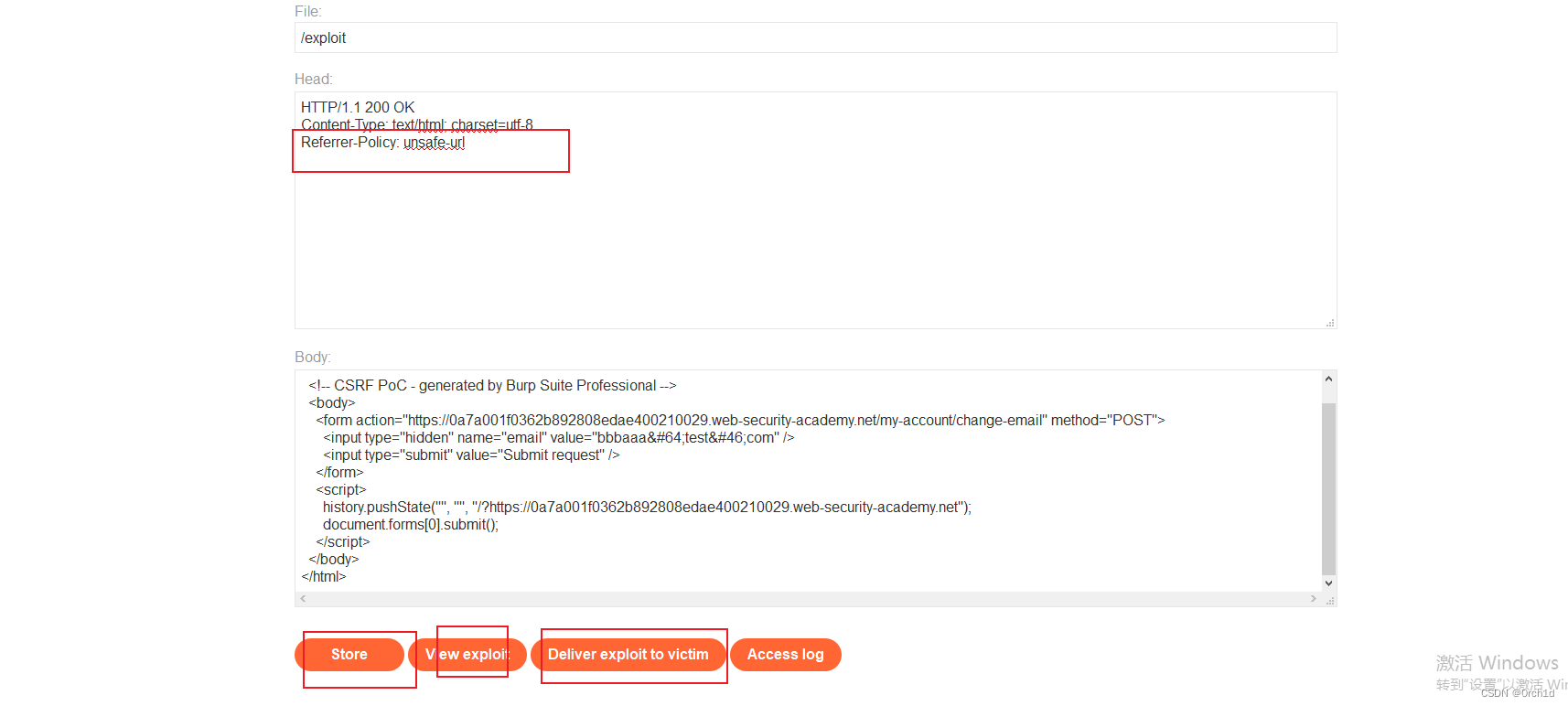Click the 'HTTP/1.1 200 OK' line
This screenshot has height=706, width=1568.
[358, 107]
